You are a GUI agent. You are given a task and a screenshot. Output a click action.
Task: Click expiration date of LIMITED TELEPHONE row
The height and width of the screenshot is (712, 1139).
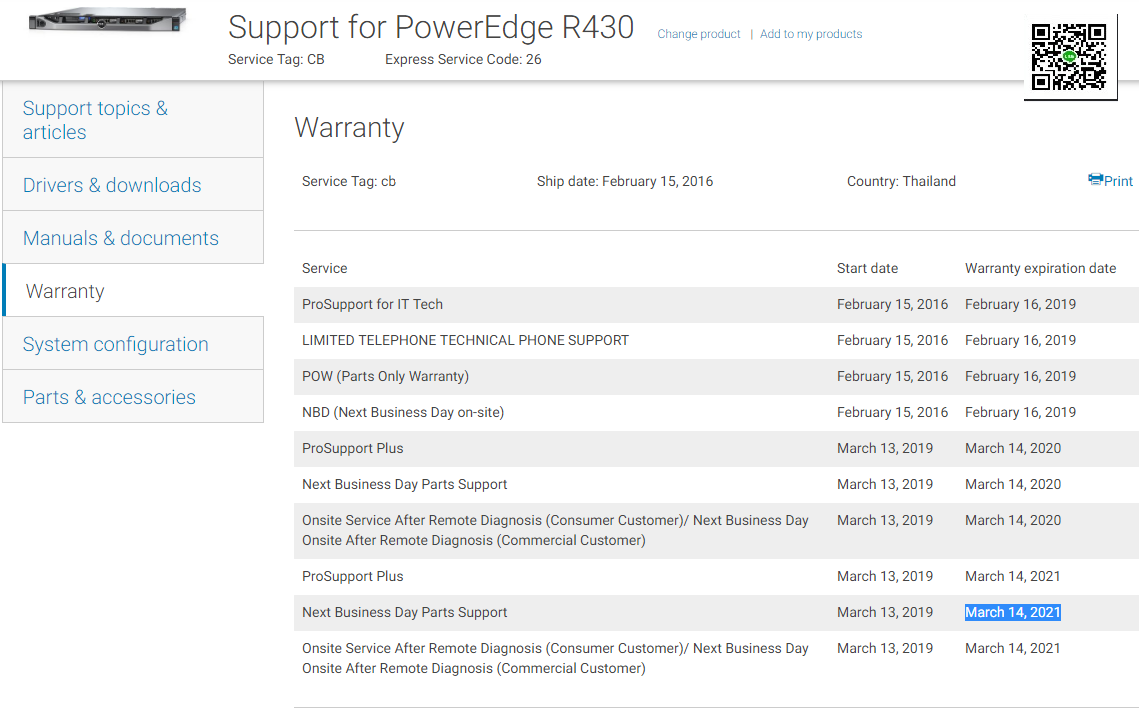pos(1020,340)
